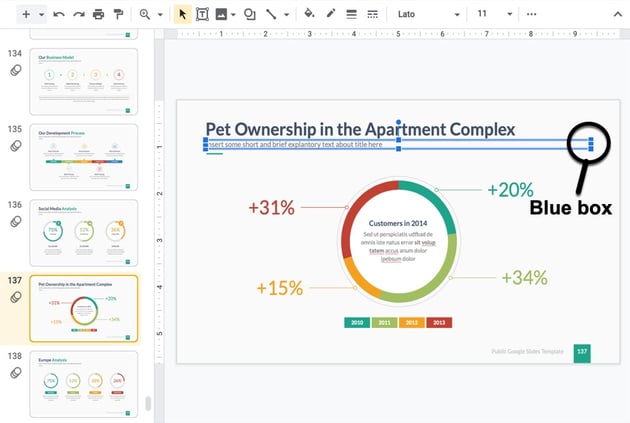Click the print icon
Viewport: 630px width, 423px height.
coord(98,15)
